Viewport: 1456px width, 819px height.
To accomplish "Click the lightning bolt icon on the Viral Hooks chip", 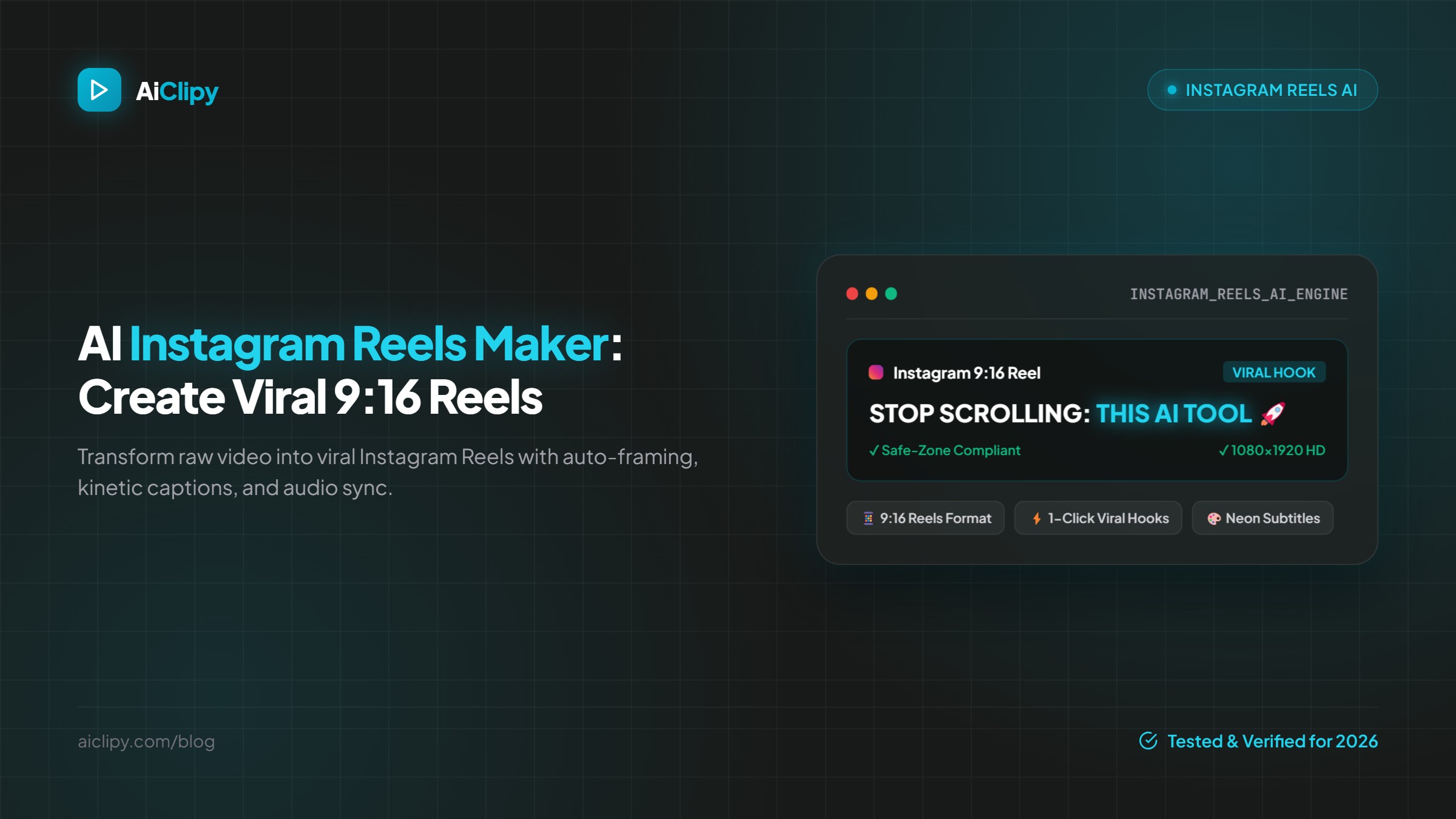I will click(x=1037, y=519).
